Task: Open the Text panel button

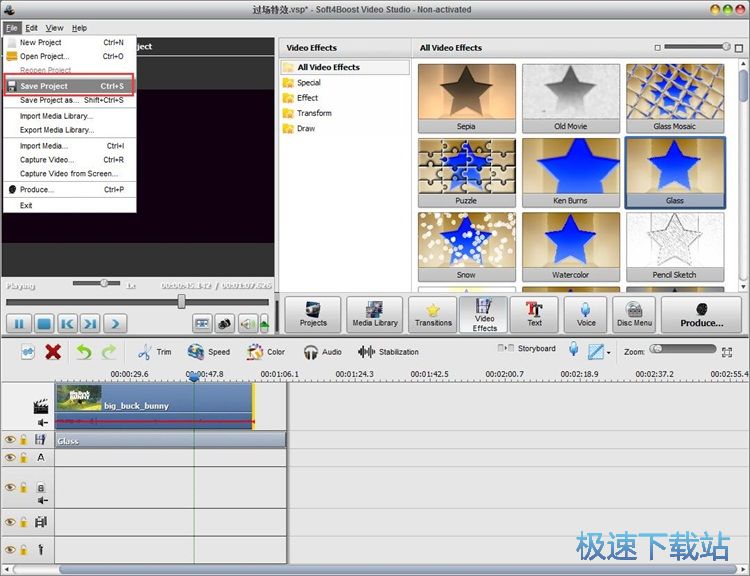Action: coord(534,314)
